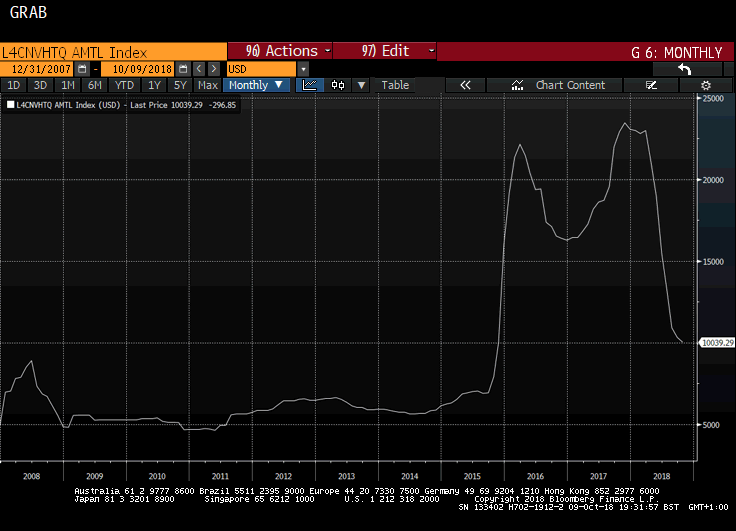Show the Table view
Image resolution: width=736 pixels, height=531 pixels.
[395, 85]
